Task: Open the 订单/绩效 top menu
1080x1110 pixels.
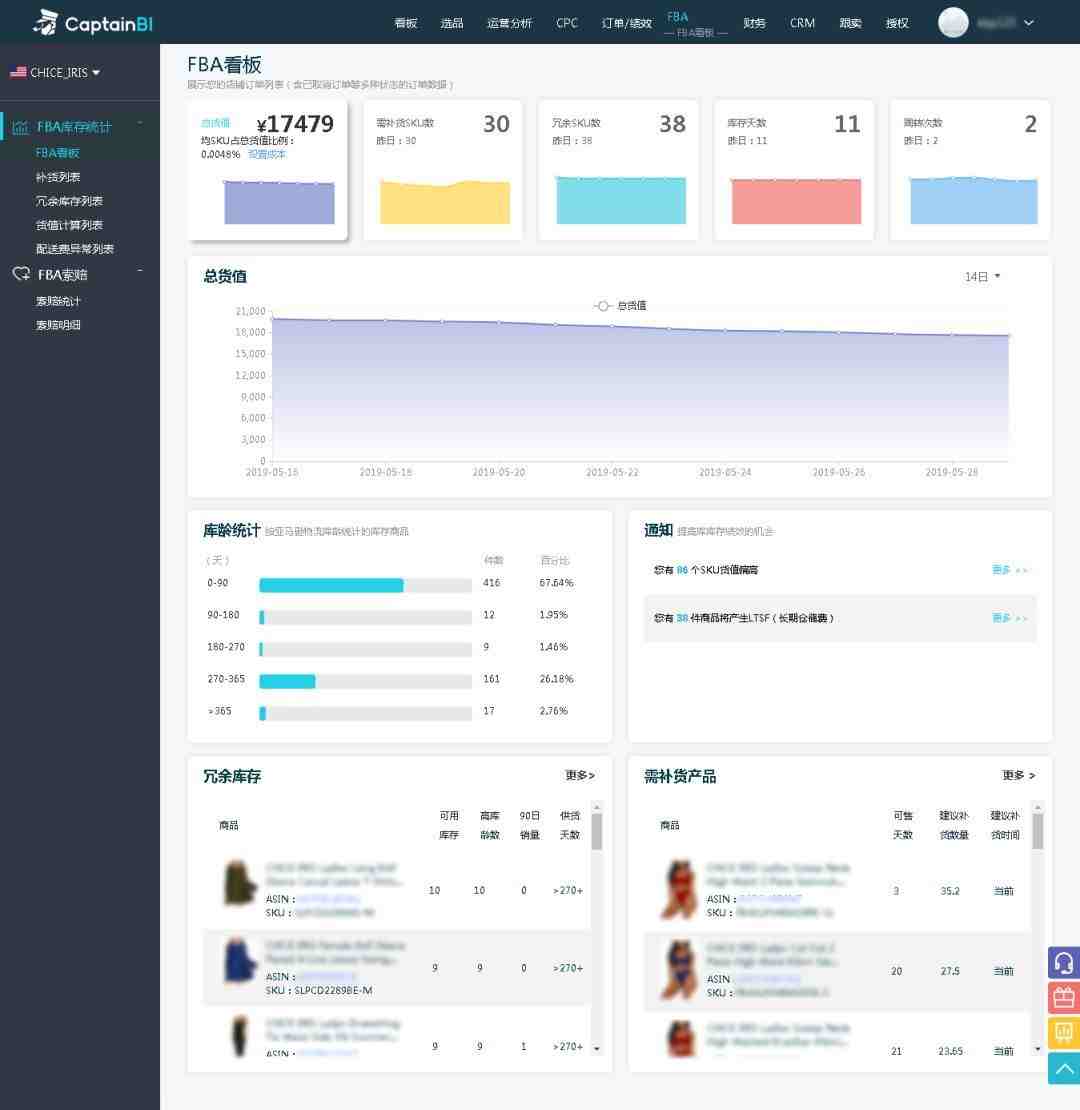Action: [626, 23]
